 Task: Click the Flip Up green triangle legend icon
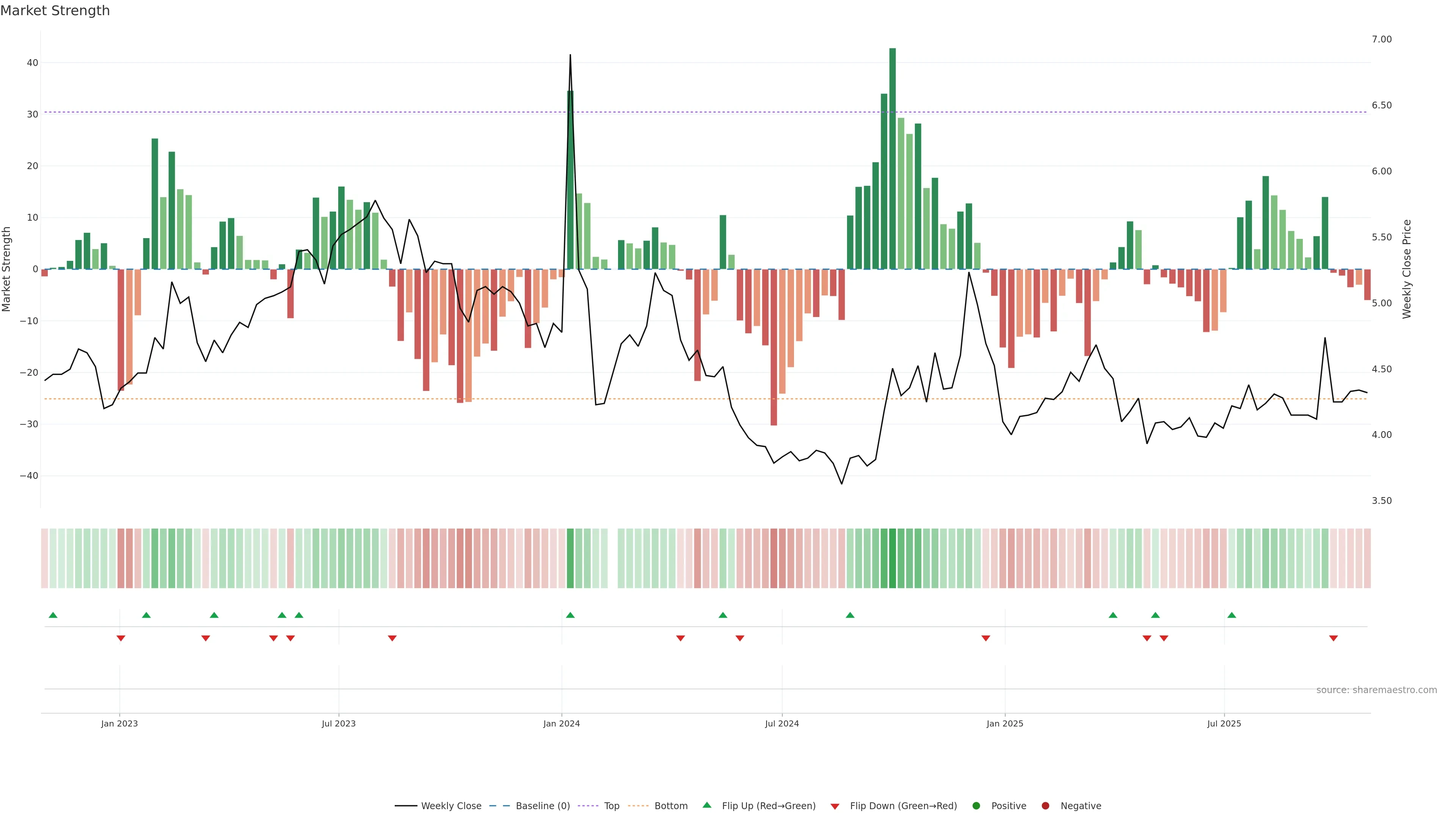[x=706, y=805]
